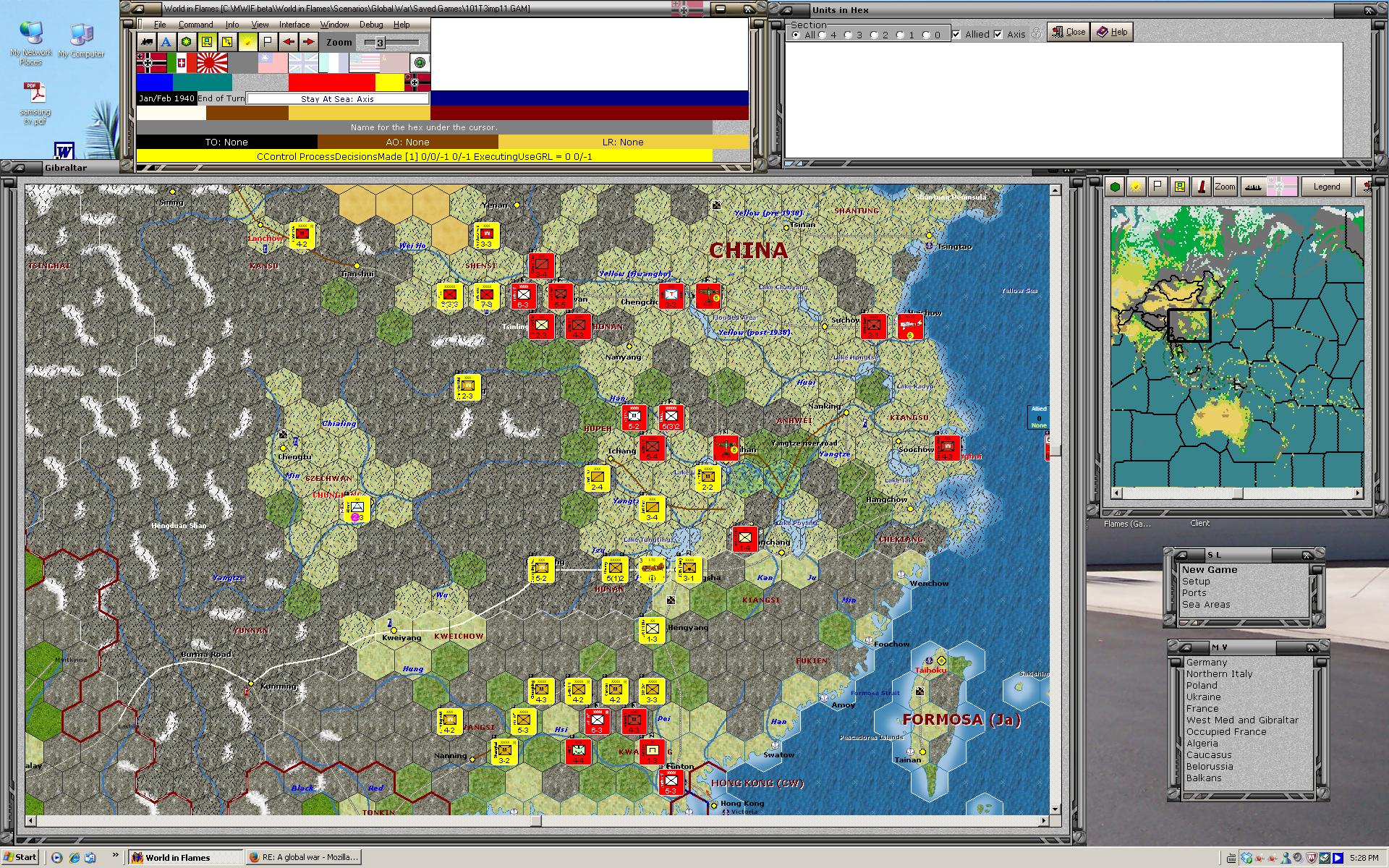Click the green hexagon toolbar icon
The image size is (1389, 868).
click(x=187, y=42)
